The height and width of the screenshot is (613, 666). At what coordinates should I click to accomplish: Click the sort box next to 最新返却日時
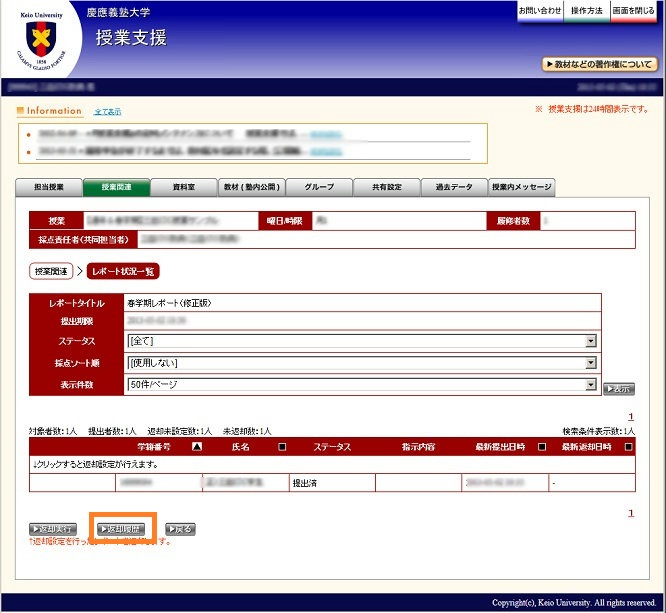pos(628,447)
